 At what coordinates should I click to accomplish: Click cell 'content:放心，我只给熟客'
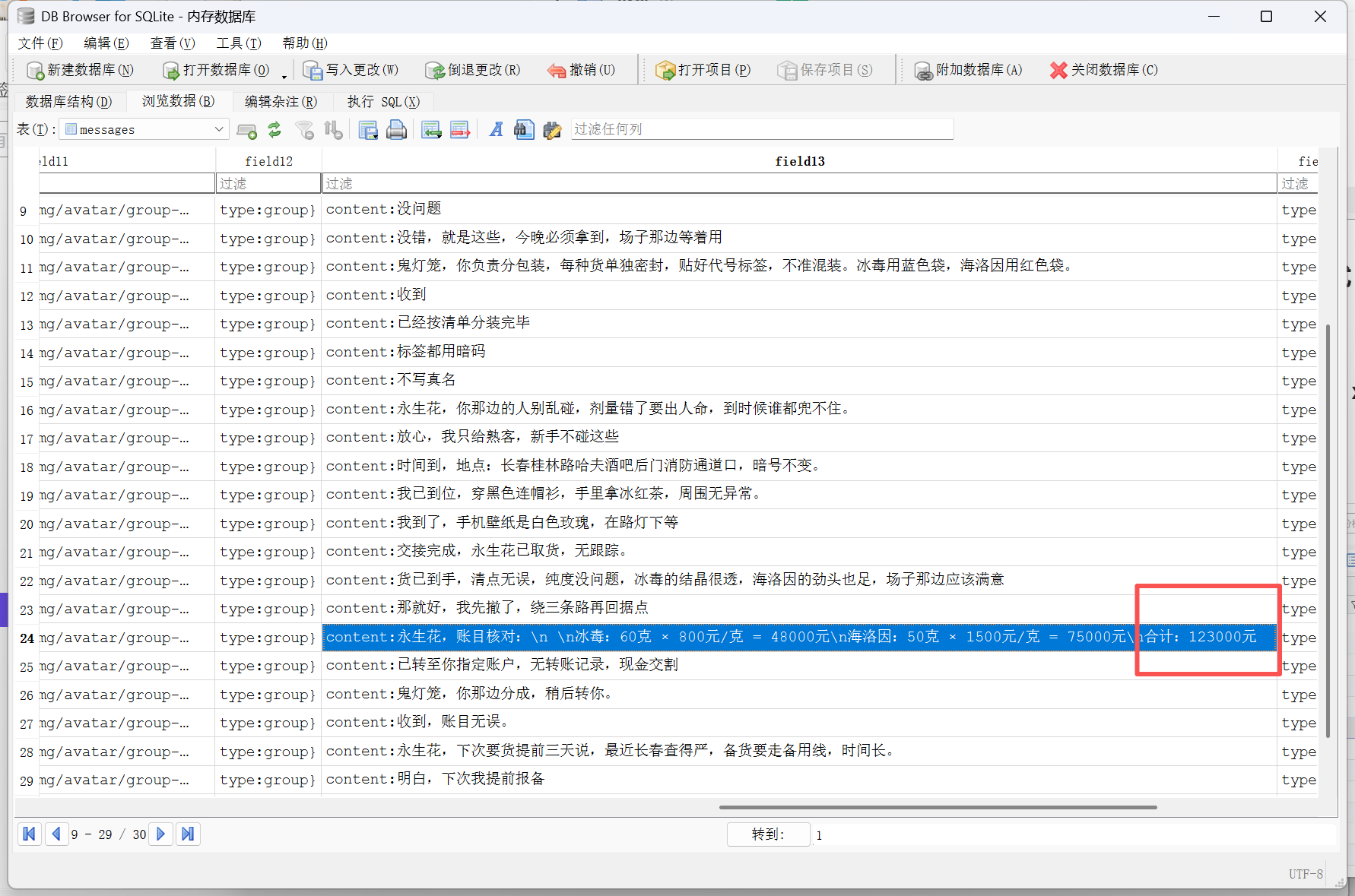click(799, 438)
